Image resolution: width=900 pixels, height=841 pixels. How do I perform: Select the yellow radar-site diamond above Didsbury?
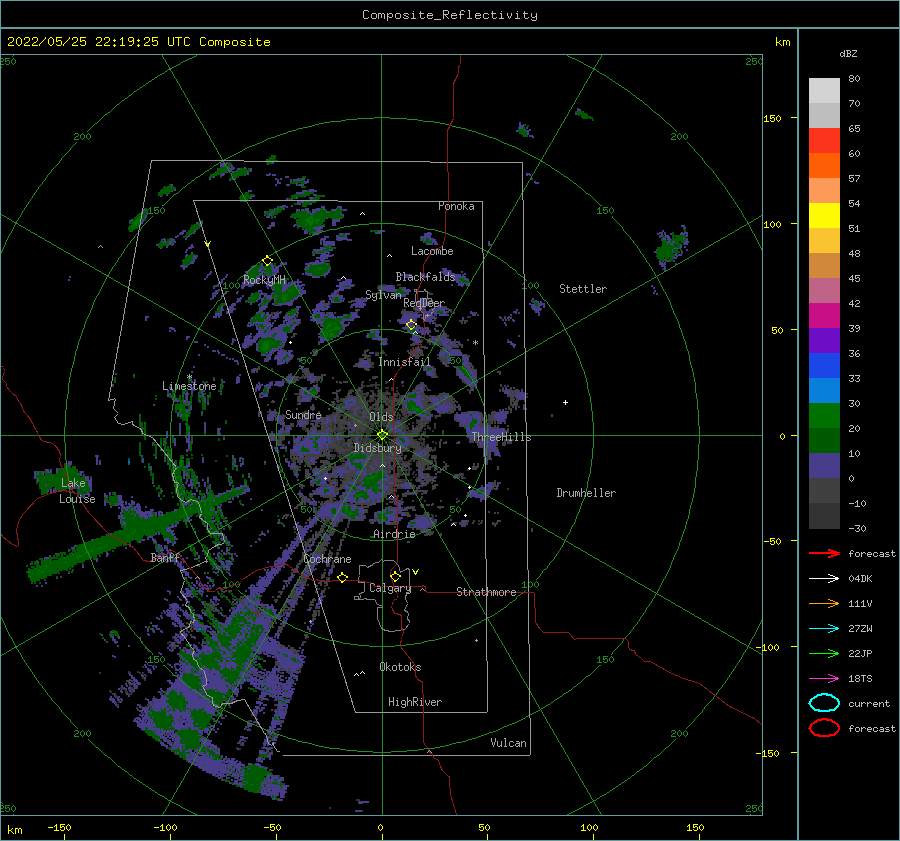(x=382, y=435)
